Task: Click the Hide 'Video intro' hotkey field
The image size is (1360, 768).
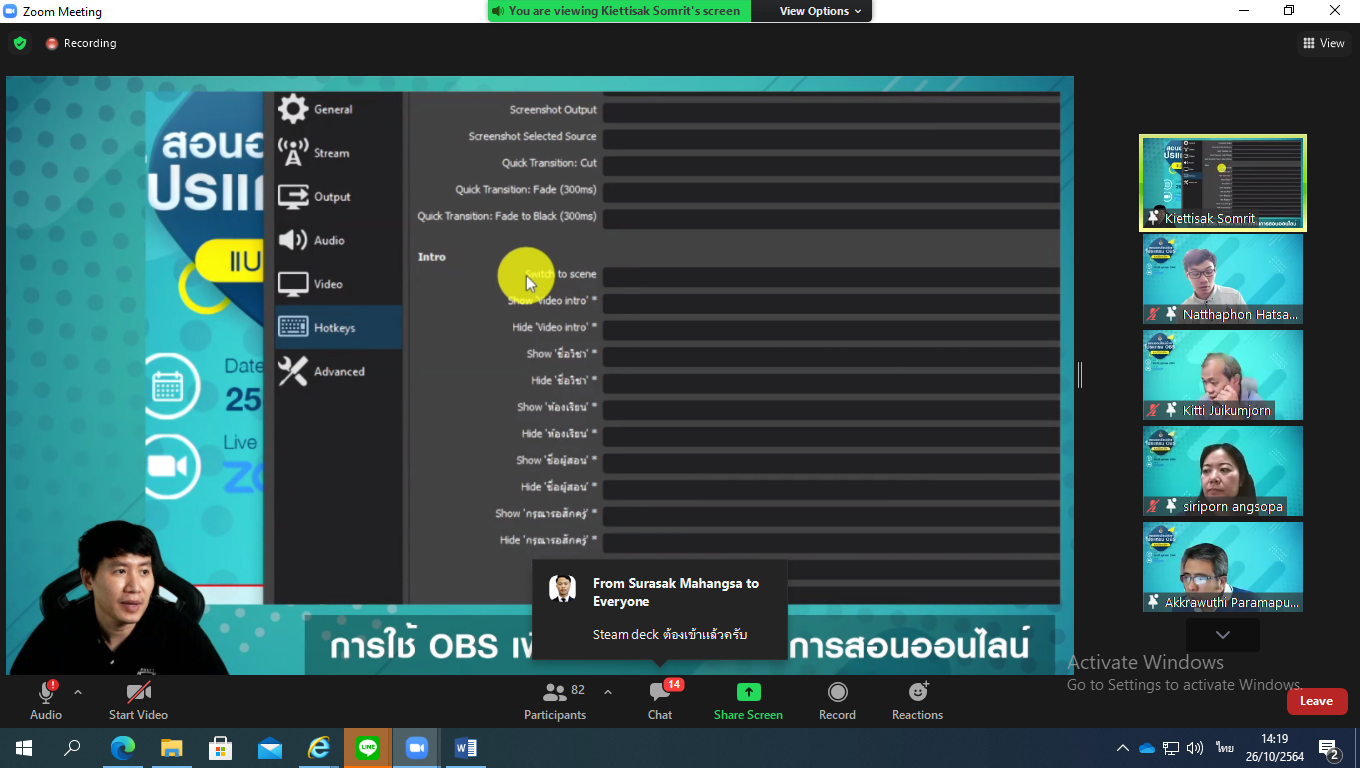Action: coord(831,328)
